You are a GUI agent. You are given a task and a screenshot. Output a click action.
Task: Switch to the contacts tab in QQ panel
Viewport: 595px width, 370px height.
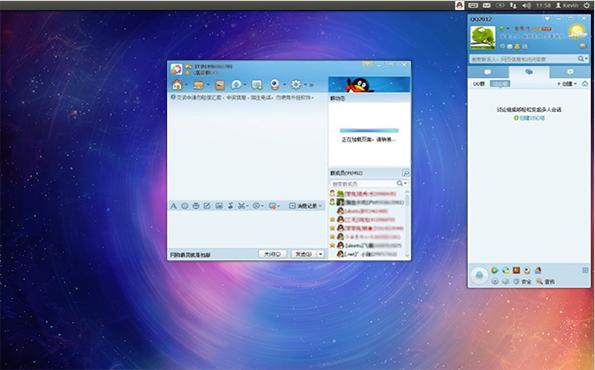click(x=488, y=72)
